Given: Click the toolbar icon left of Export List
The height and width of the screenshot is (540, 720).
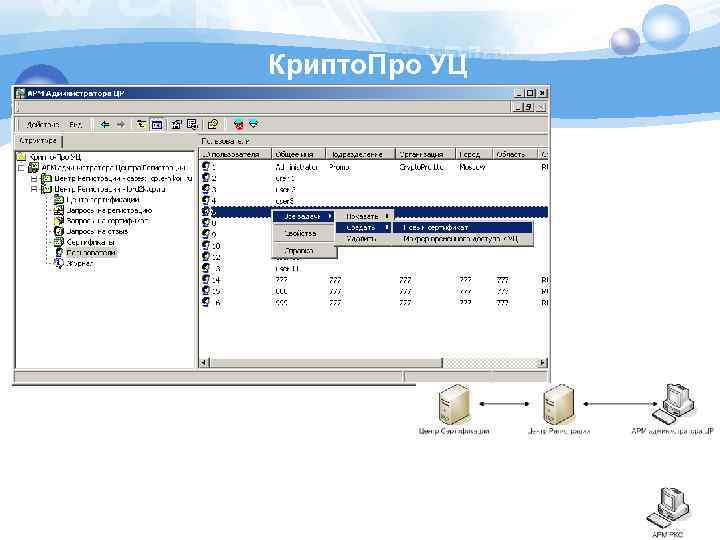Looking at the screenshot, I should 176,124.
